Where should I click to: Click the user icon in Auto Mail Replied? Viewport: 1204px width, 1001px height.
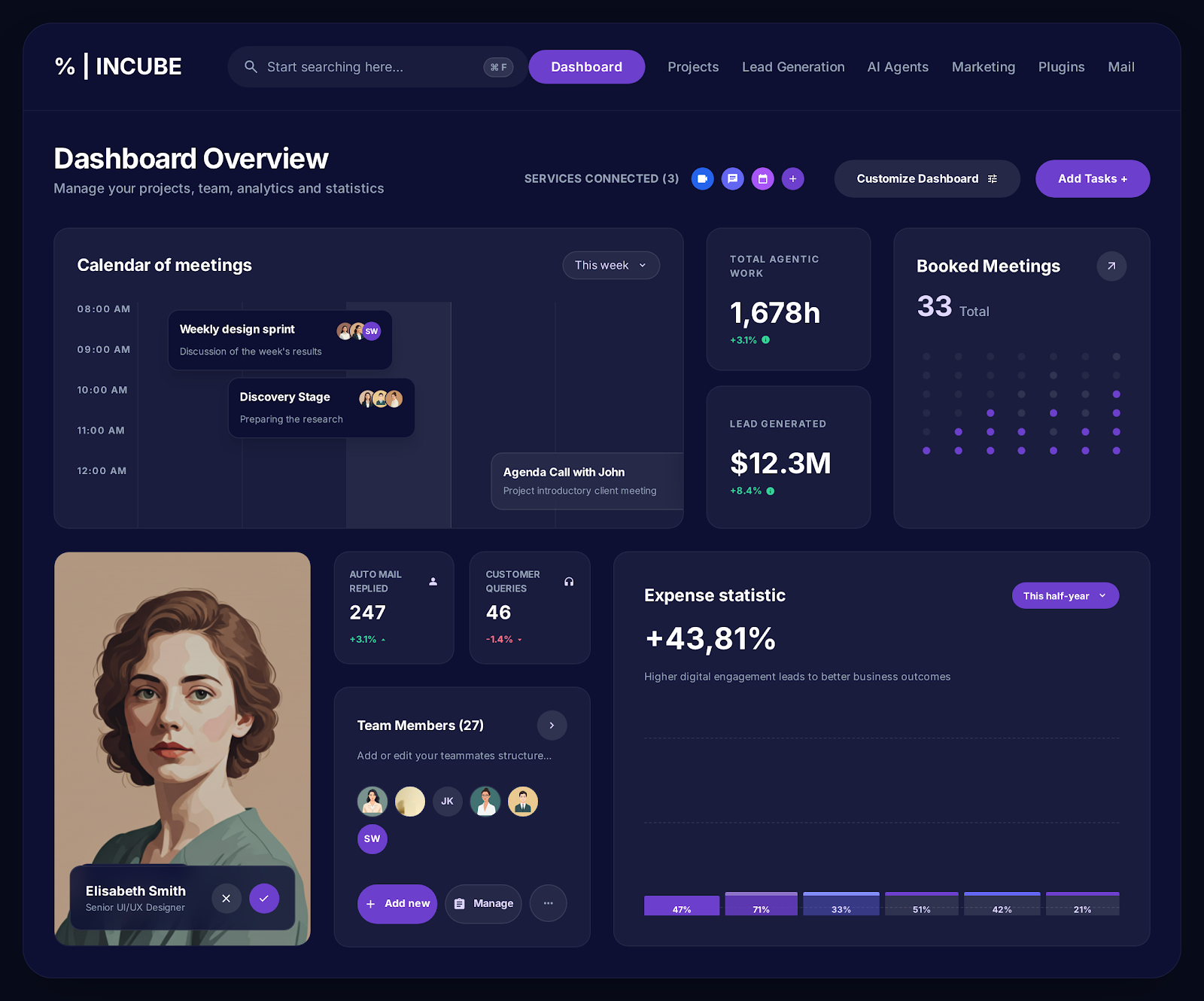click(433, 582)
